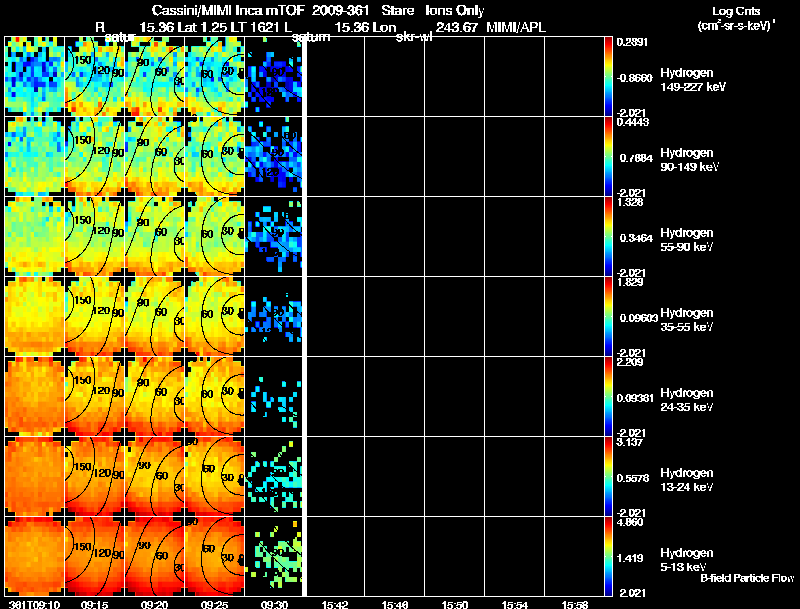This screenshot has height=609, width=800.
Task: Click the color bar beside Hydrogen 24-35 keV
Action: click(x=608, y=397)
